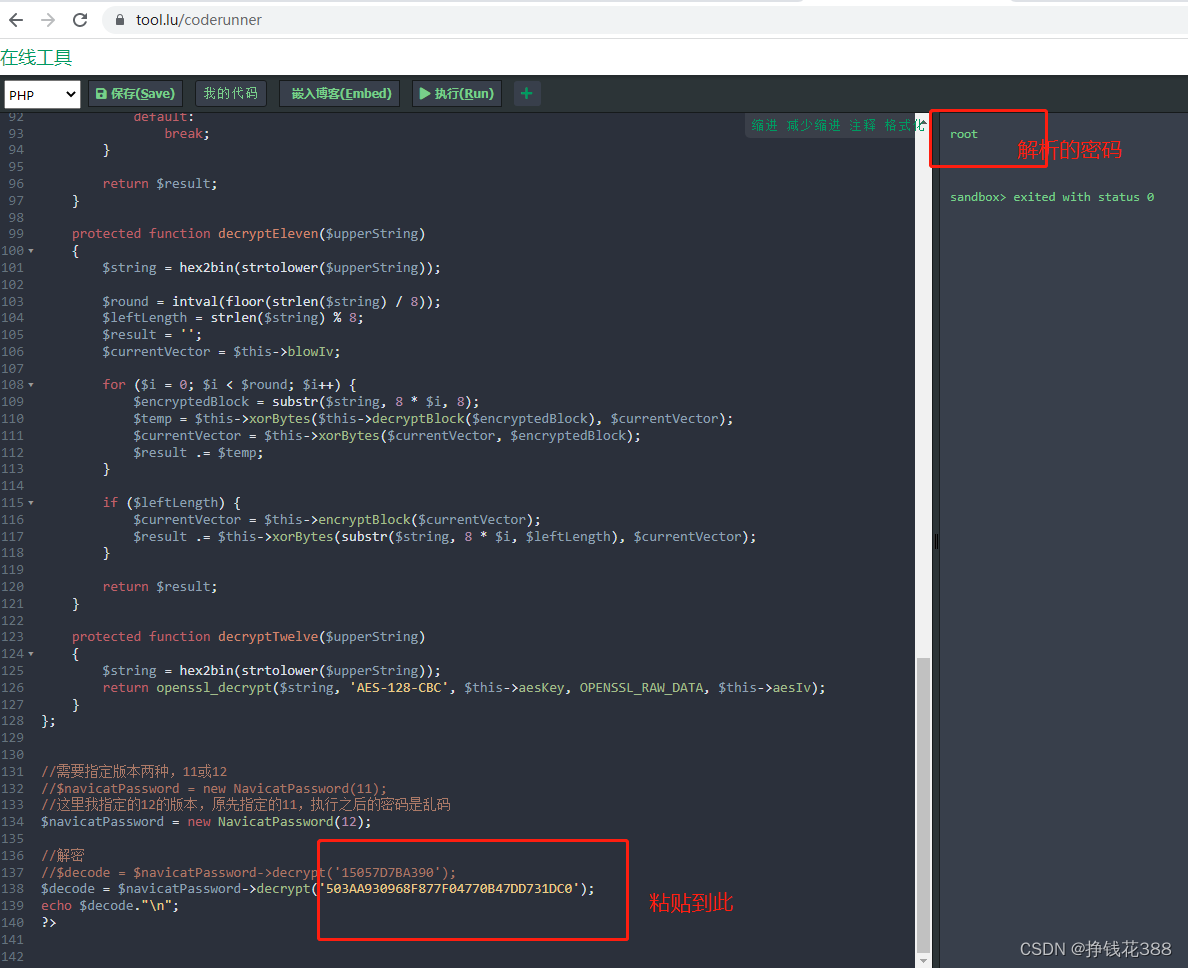Screen dimensions: 1188x968
Task: Run the code with 执行(Run)
Action: click(x=457, y=93)
